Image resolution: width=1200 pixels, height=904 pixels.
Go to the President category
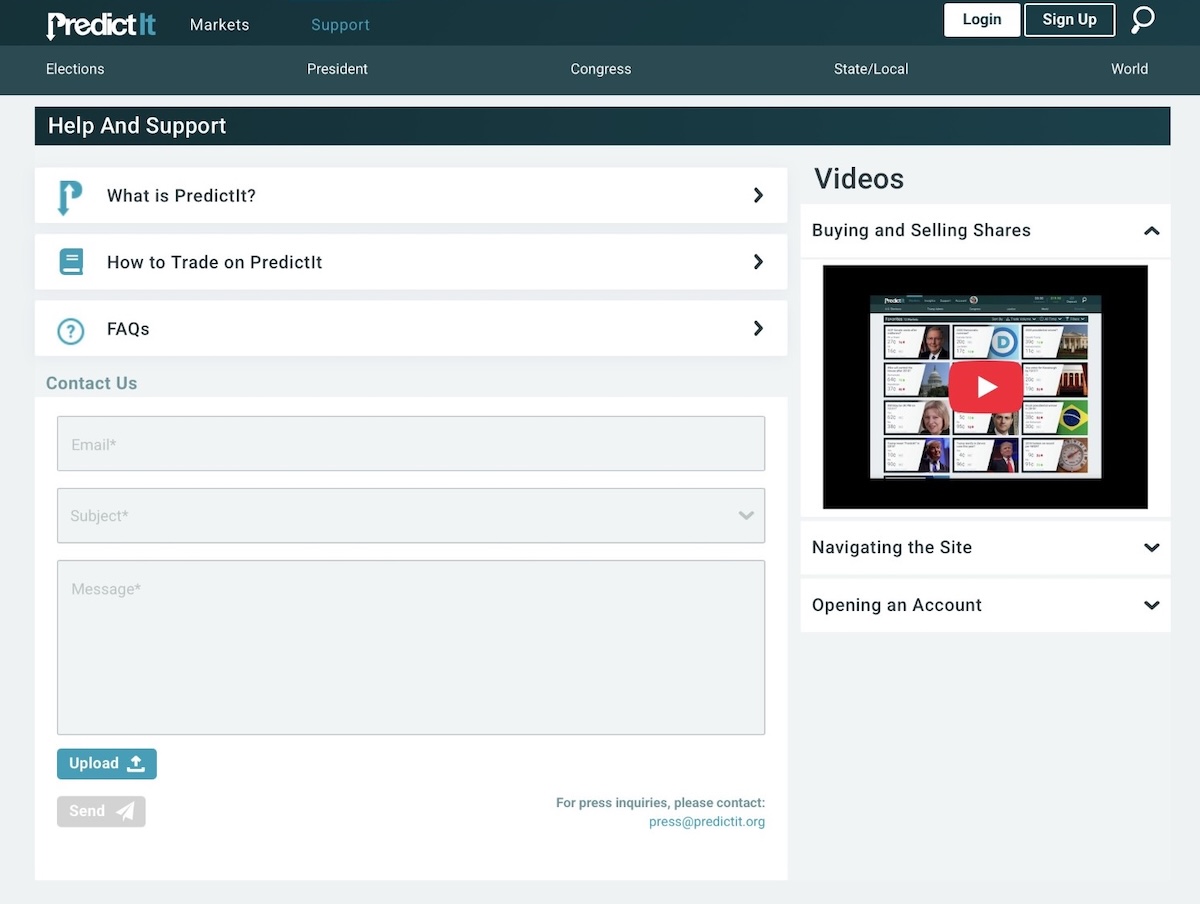pos(337,69)
